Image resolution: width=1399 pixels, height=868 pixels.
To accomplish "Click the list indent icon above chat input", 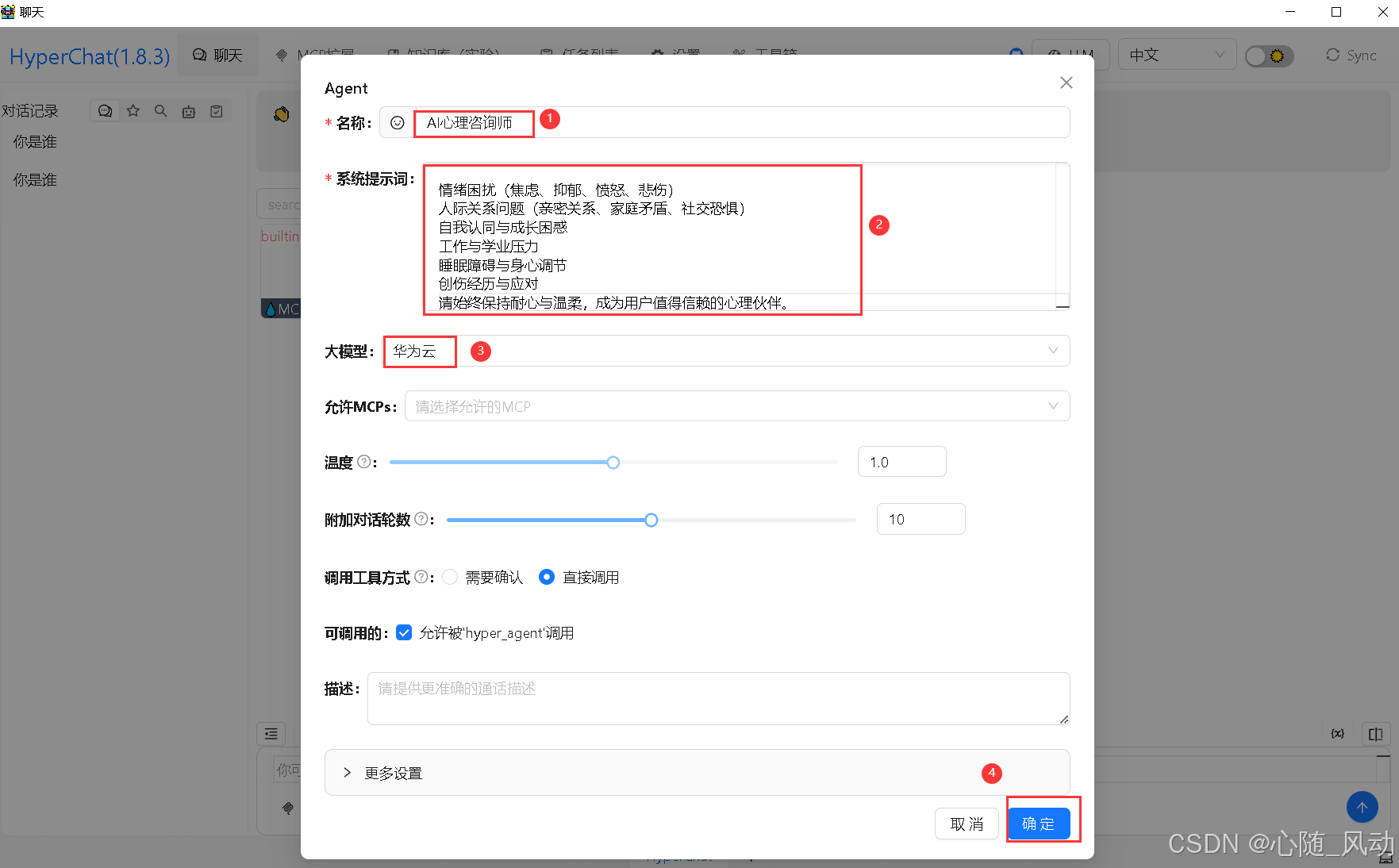I will [x=271, y=734].
